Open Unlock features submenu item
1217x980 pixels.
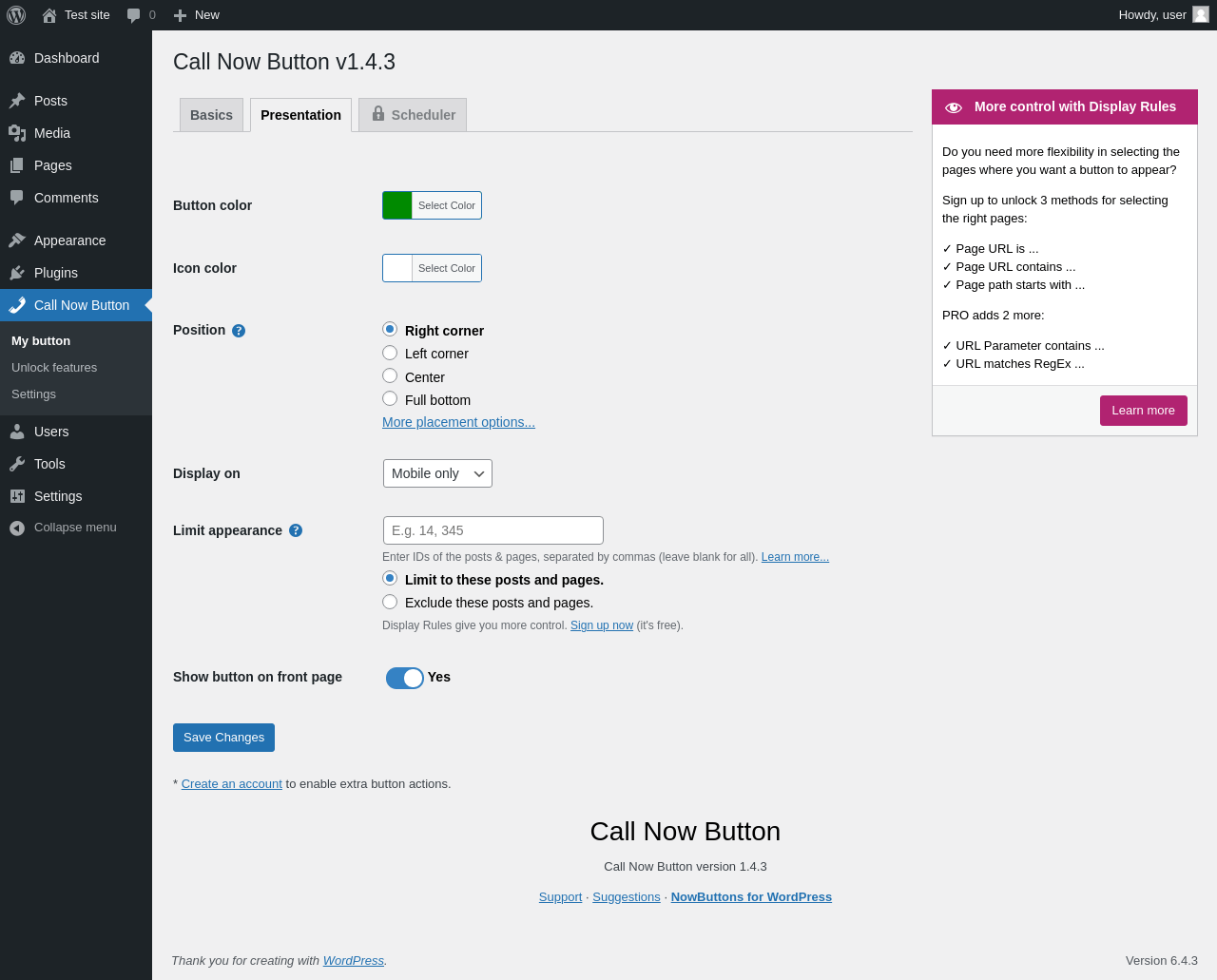pos(54,367)
